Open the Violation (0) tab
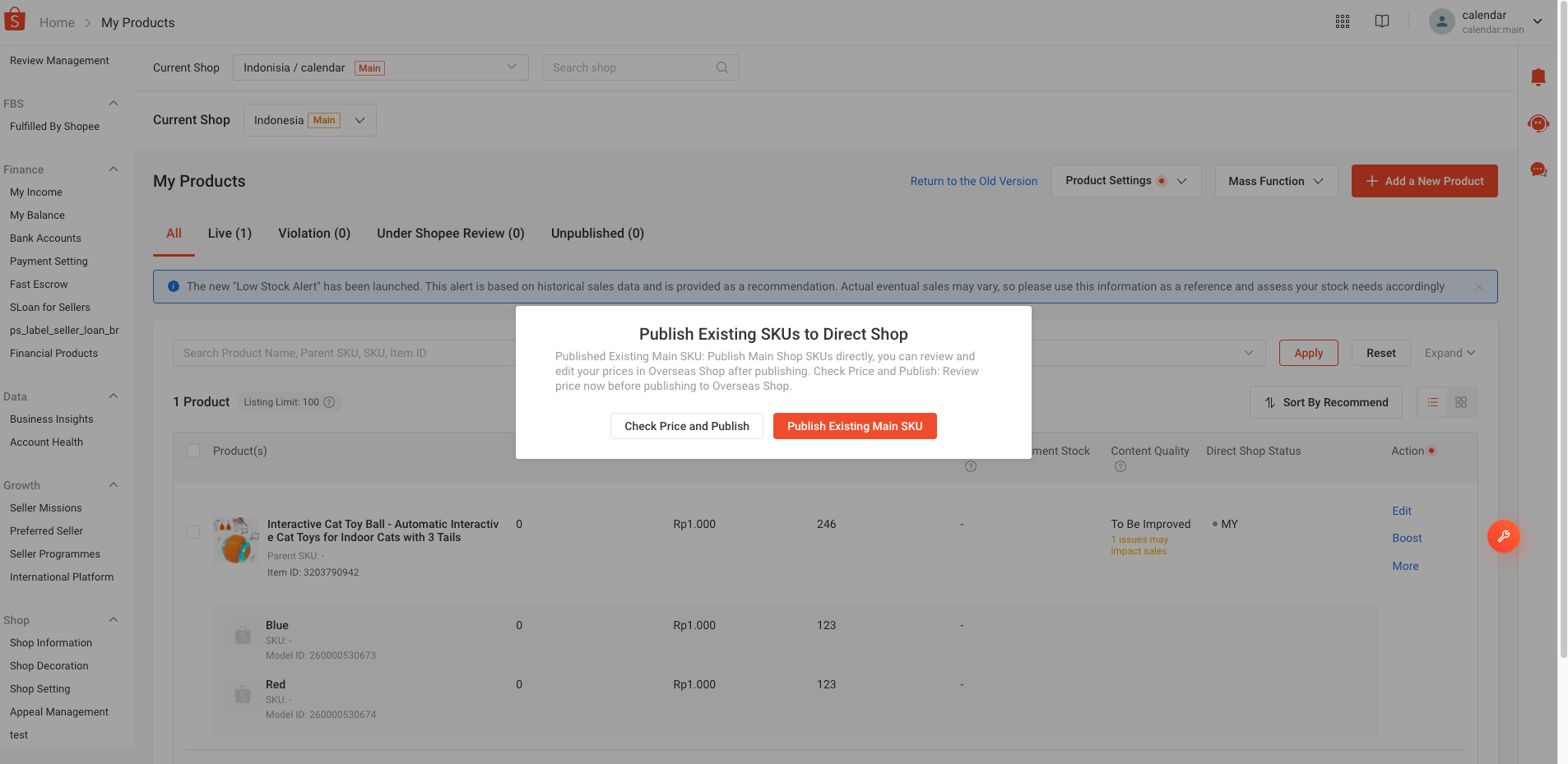The width and height of the screenshot is (1568, 764). [314, 234]
